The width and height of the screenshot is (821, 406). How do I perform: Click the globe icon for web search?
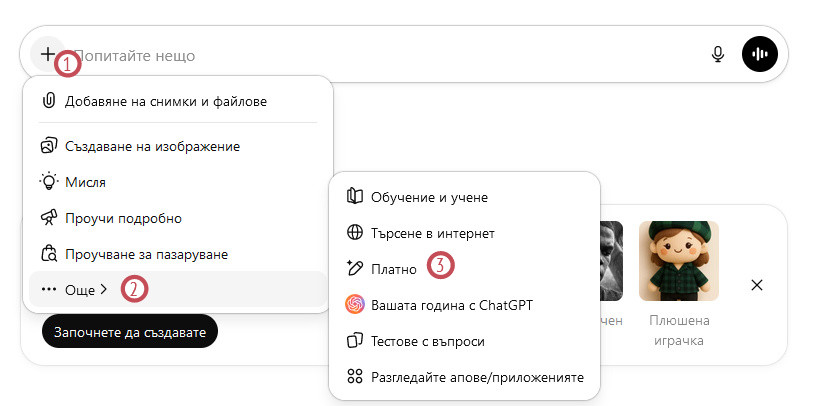pos(353,232)
